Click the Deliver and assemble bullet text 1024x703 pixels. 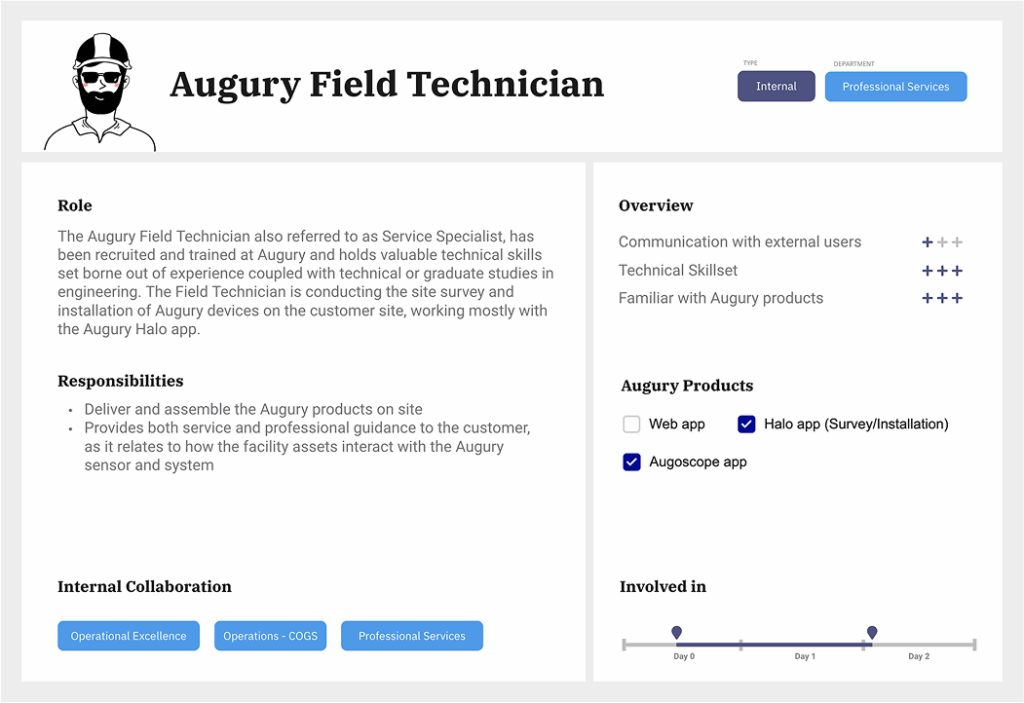pyautogui.click(x=253, y=410)
